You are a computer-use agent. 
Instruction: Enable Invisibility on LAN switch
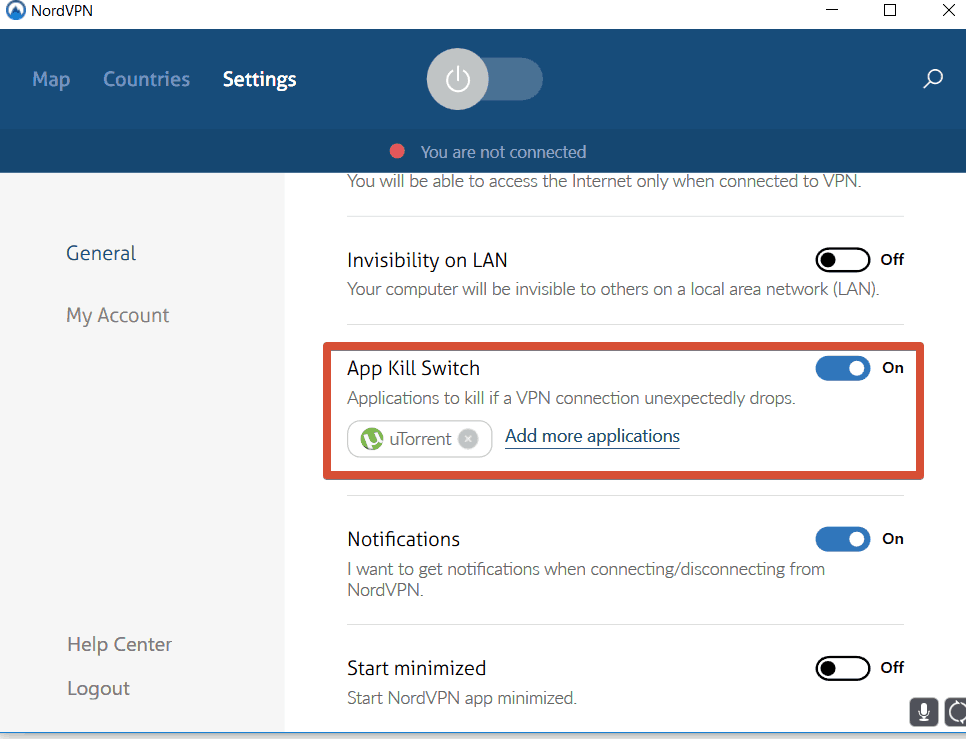(842, 260)
